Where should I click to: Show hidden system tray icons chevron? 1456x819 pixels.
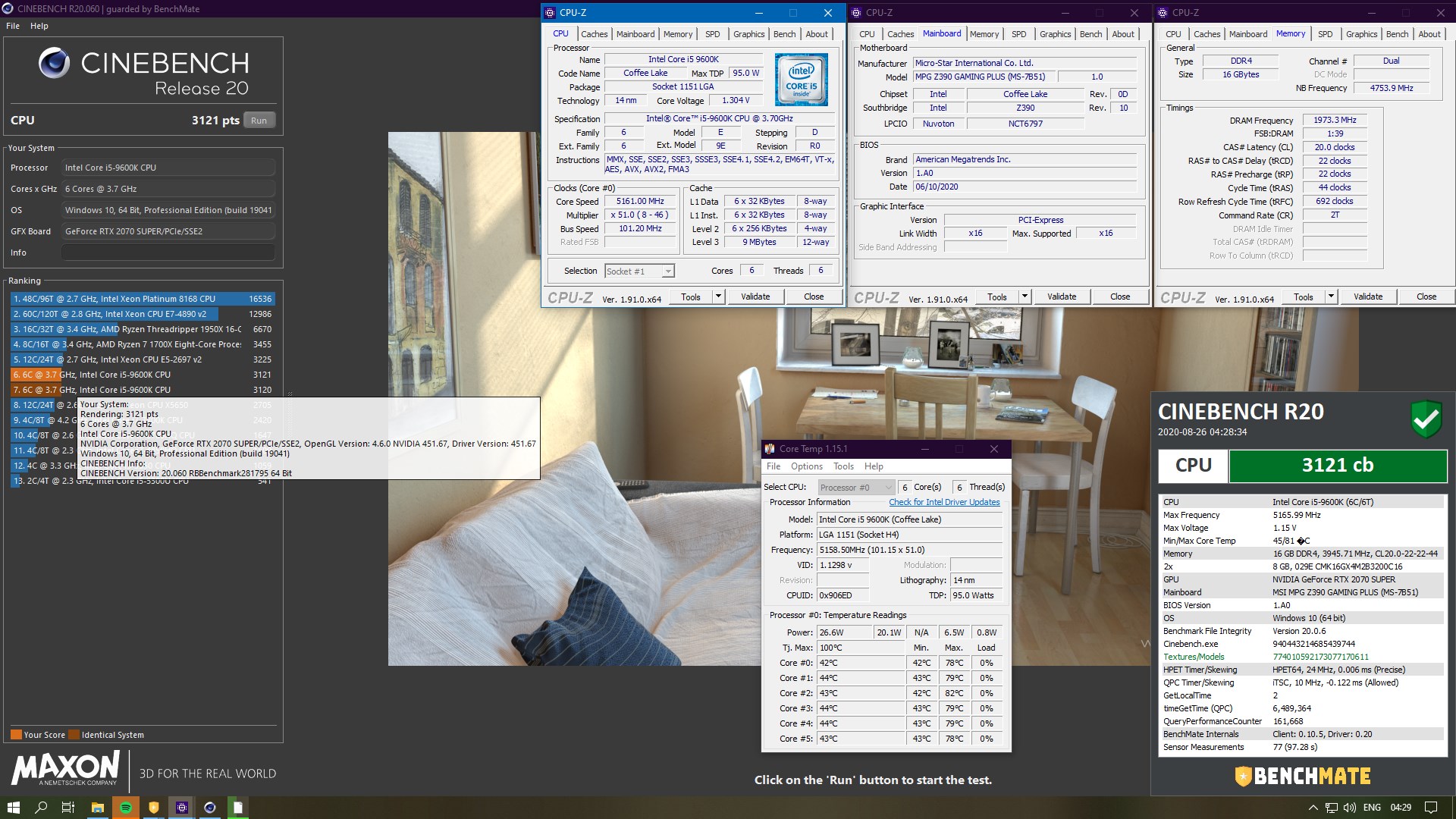click(1313, 808)
